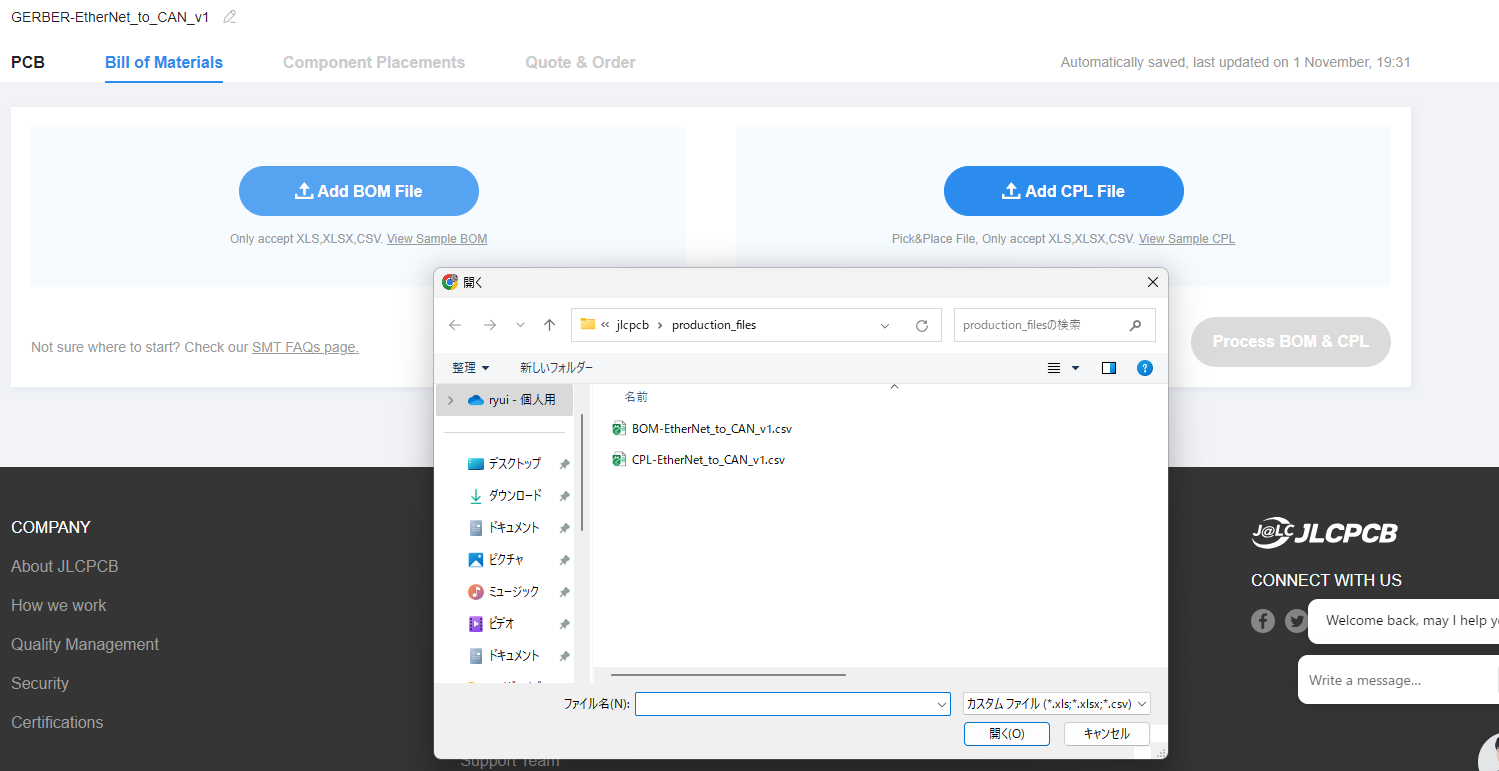Open the recent locations chevron dropdown
Screen dimensions: 1499x771
(520, 325)
